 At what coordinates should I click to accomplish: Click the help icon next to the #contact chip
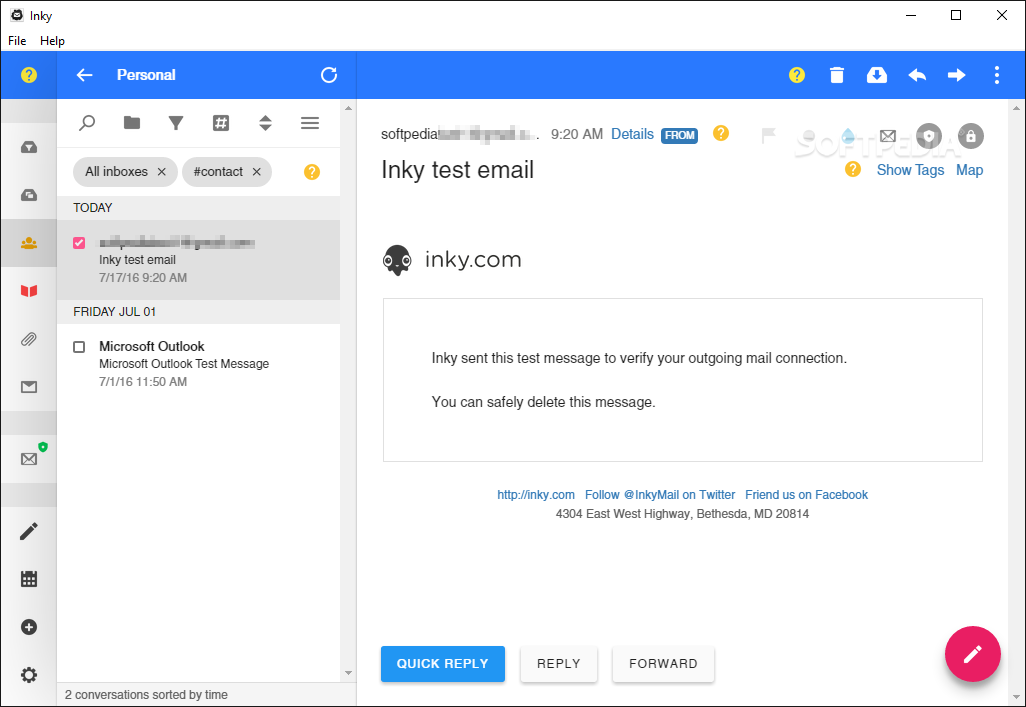coord(312,172)
